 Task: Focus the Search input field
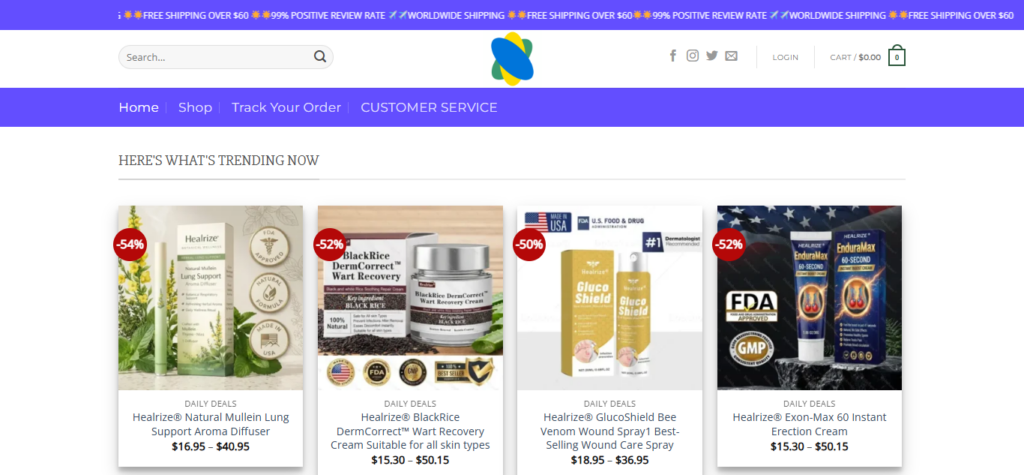point(225,57)
